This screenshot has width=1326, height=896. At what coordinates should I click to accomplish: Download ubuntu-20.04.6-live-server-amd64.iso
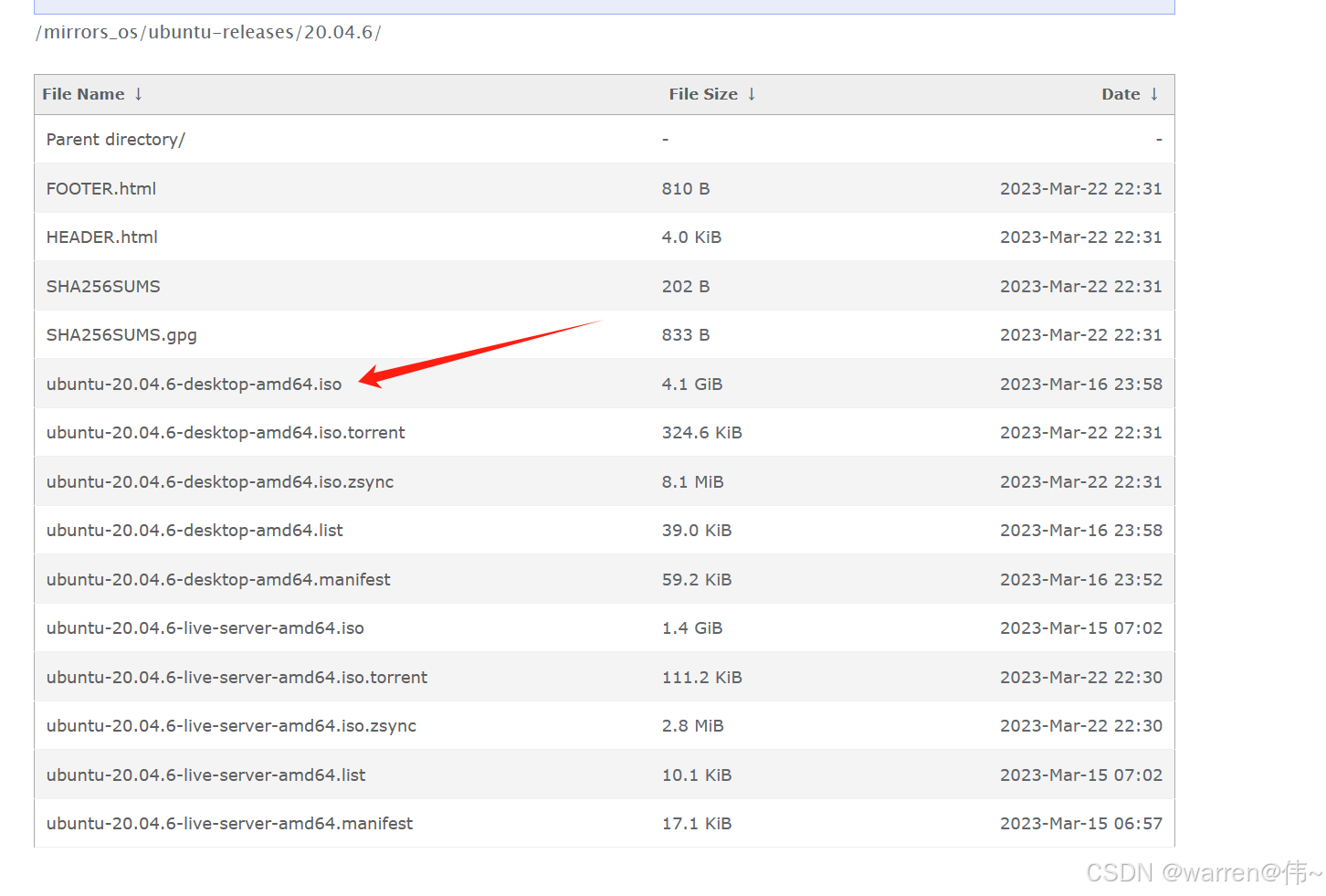pyautogui.click(x=205, y=628)
